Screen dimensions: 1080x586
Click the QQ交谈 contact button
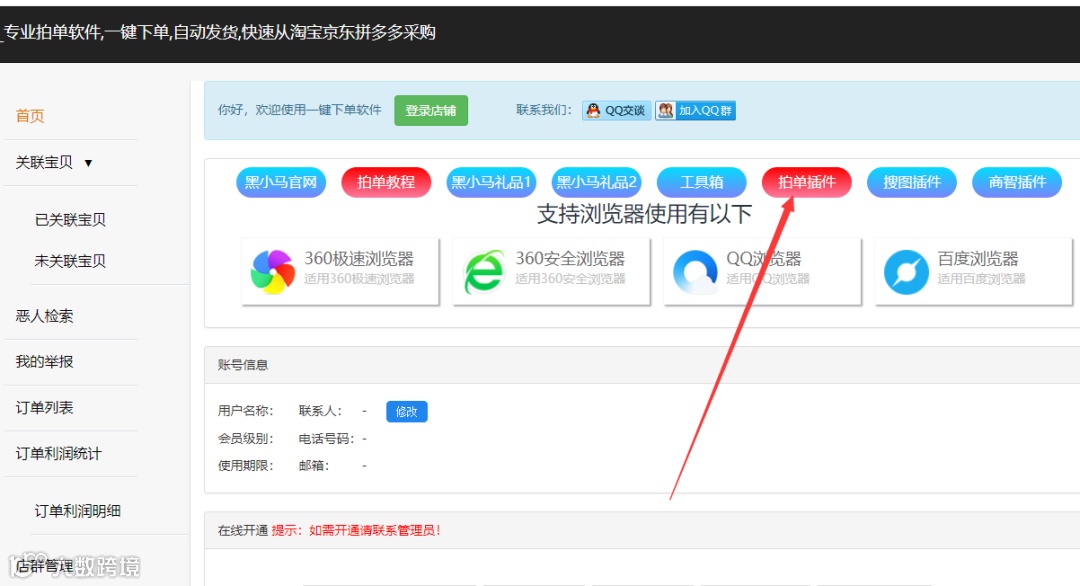(616, 110)
